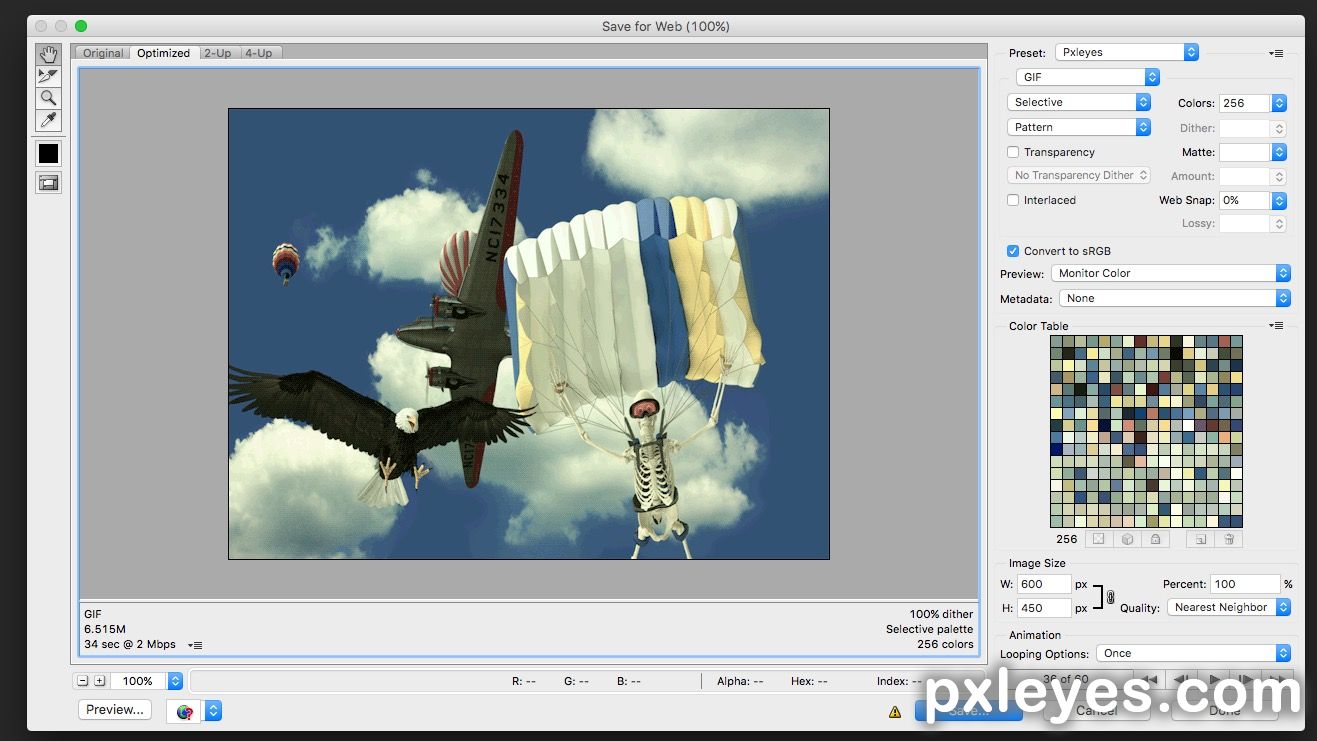Open the Colors count dropdown arrow
Image resolution: width=1317 pixels, height=741 pixels.
click(1279, 103)
